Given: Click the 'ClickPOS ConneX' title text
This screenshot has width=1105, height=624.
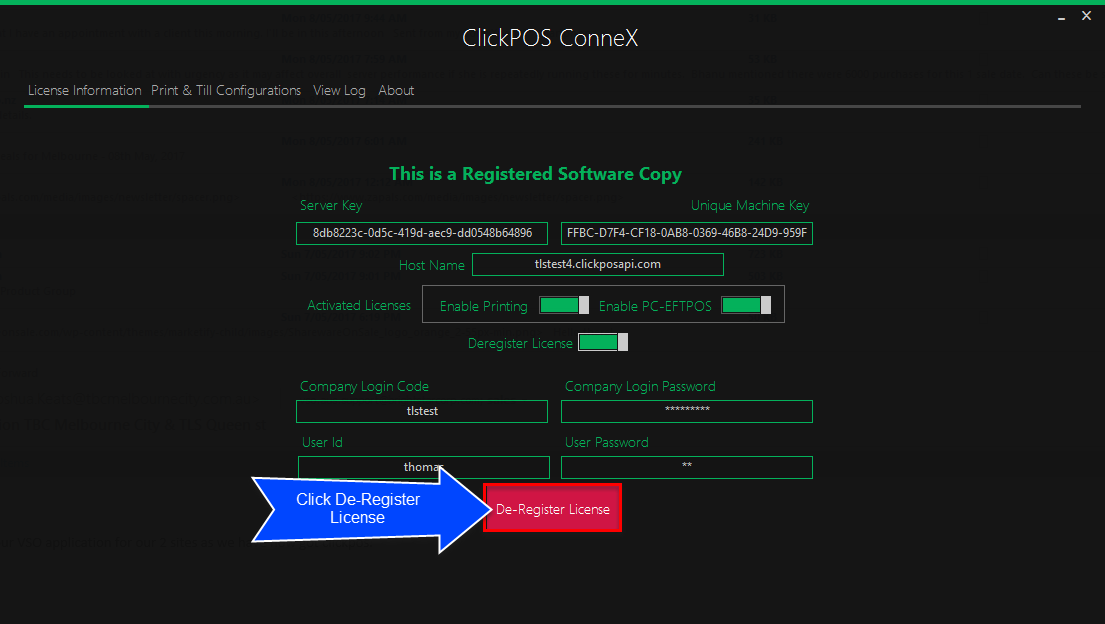Looking at the screenshot, I should (550, 37).
